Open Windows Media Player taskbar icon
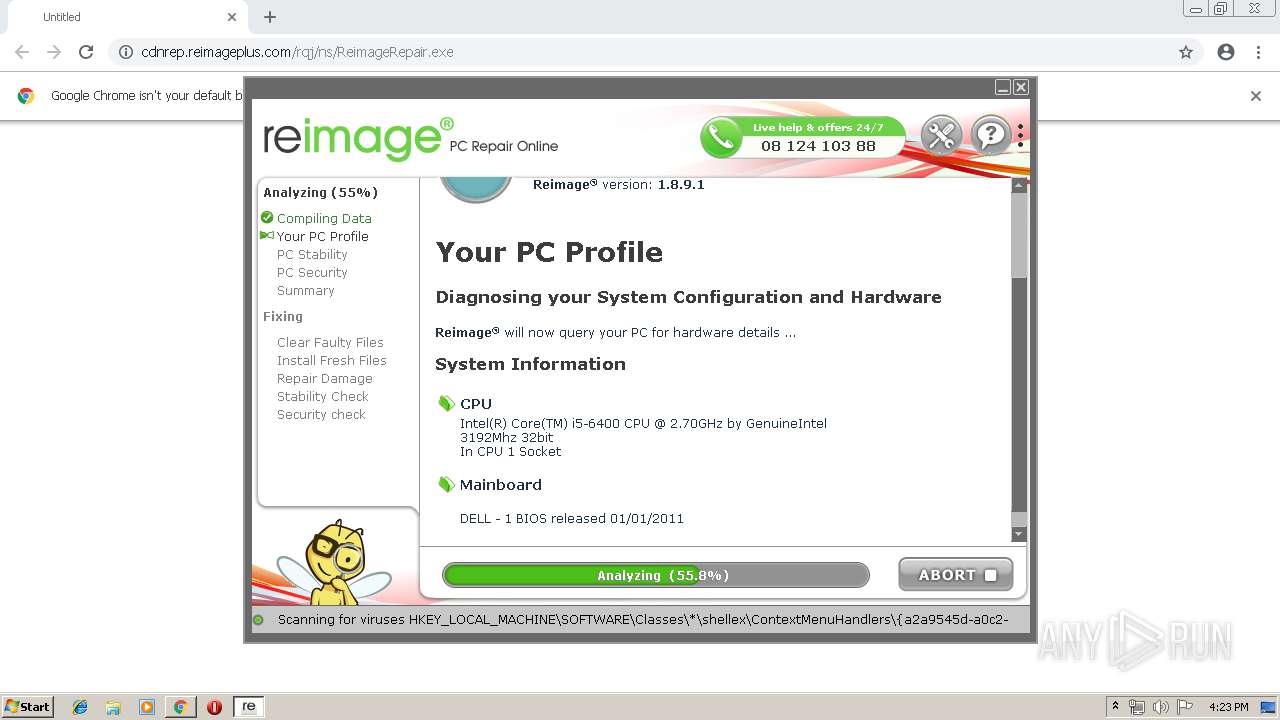 click(x=147, y=707)
